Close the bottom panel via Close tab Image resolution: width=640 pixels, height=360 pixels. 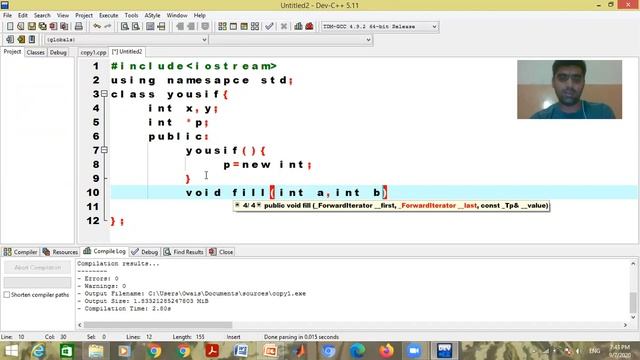tap(221, 252)
